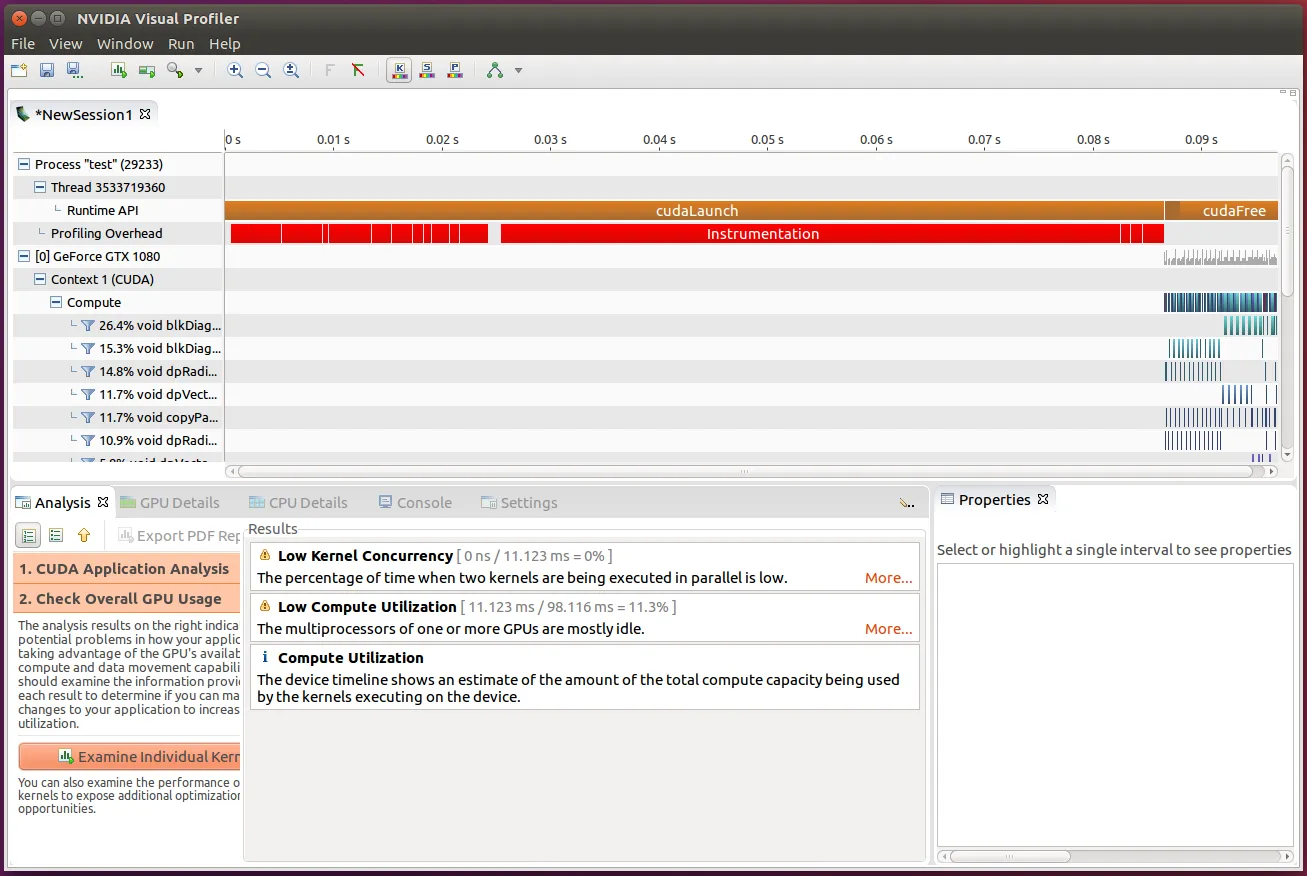Click the Examine Individual Kernels button
This screenshot has width=1307, height=876.
click(130, 756)
